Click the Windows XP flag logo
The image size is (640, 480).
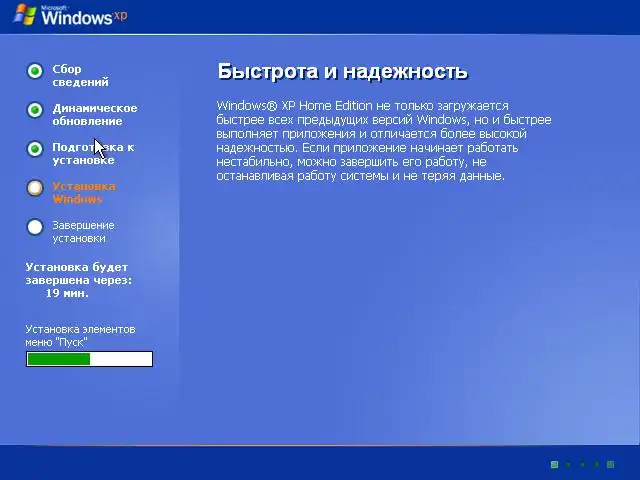[x=25, y=15]
